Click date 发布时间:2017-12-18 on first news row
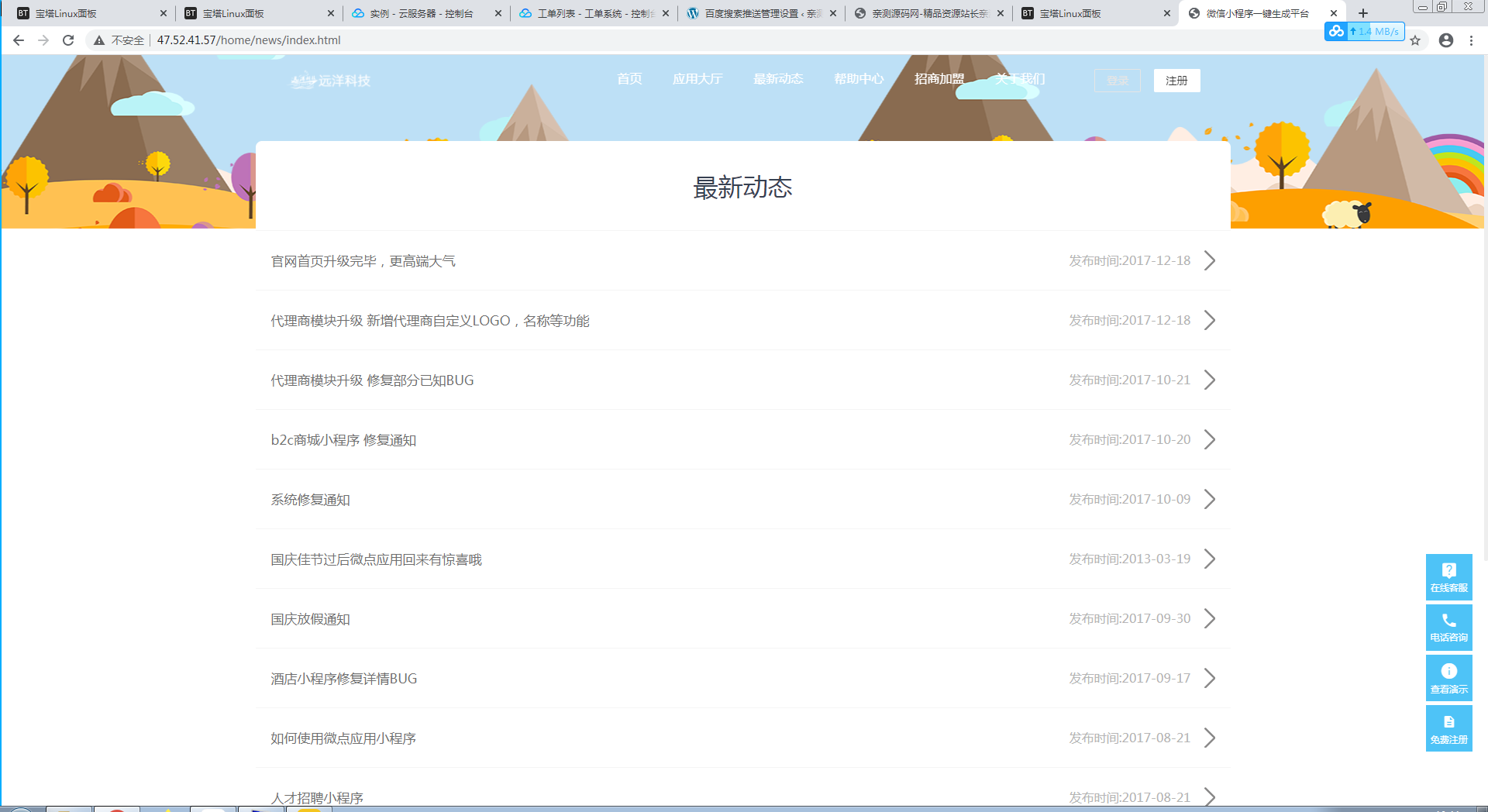The image size is (1488, 812). pos(1129,260)
